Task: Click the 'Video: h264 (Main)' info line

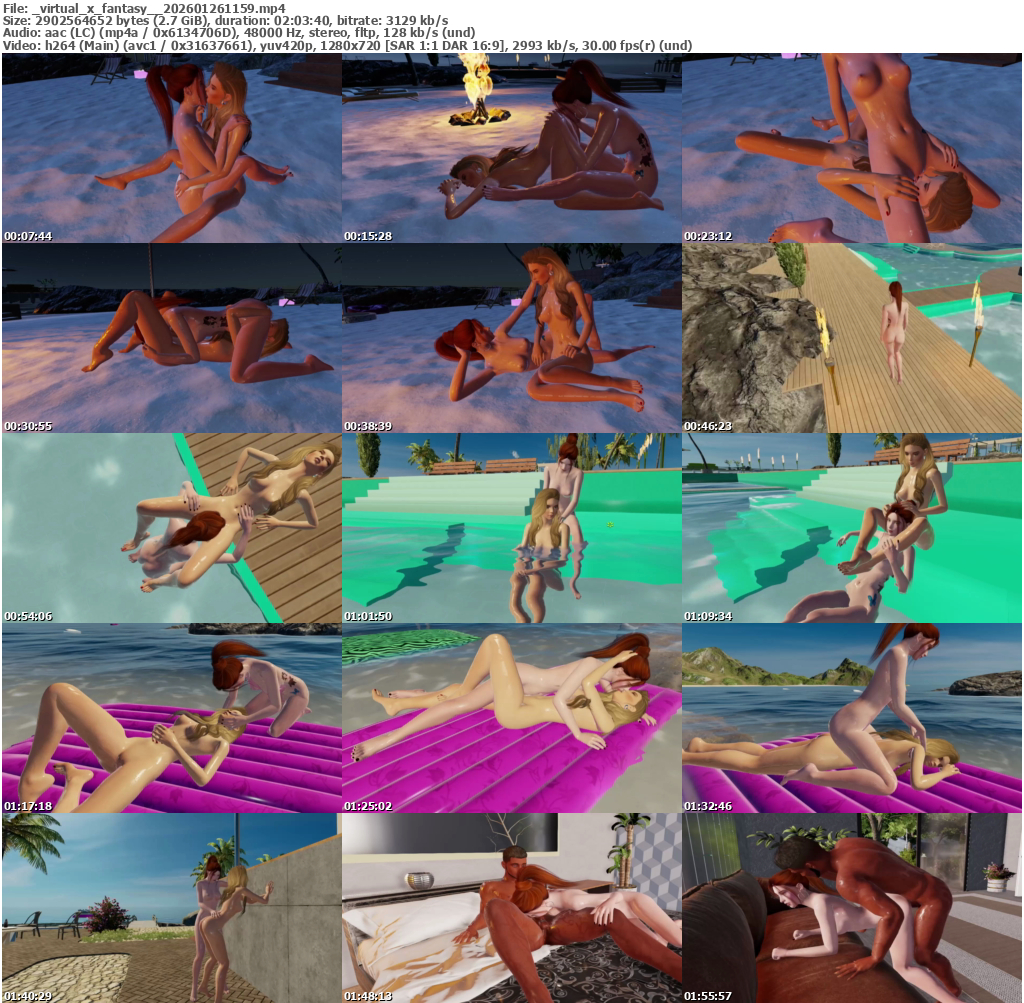Action: point(347,45)
